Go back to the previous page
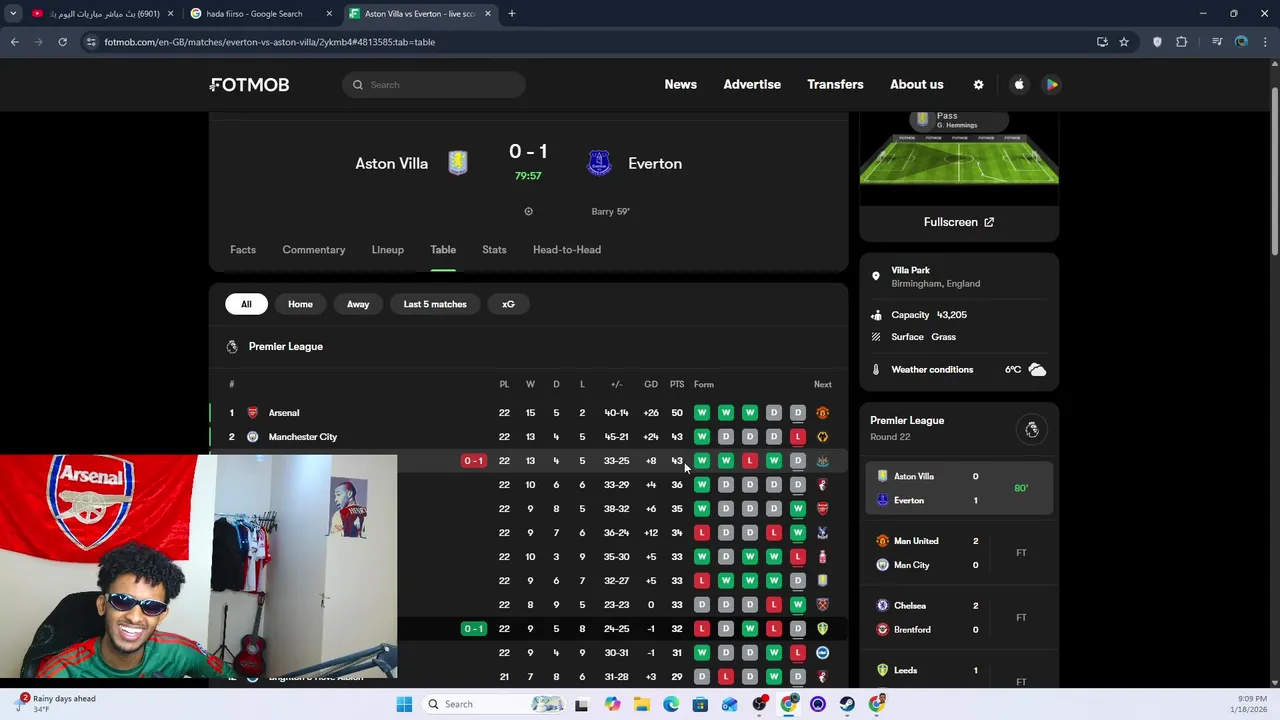The width and height of the screenshot is (1280, 720). 14,42
